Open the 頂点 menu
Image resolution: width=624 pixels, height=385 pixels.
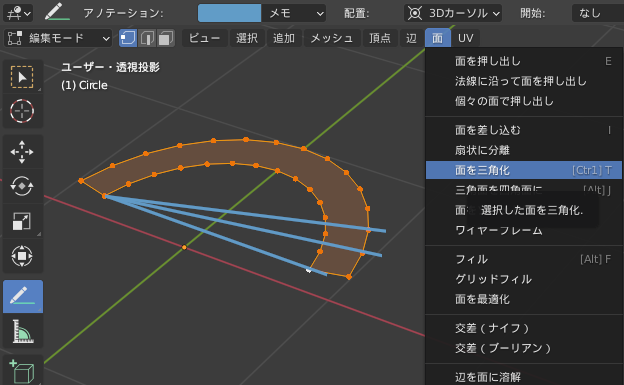point(380,38)
